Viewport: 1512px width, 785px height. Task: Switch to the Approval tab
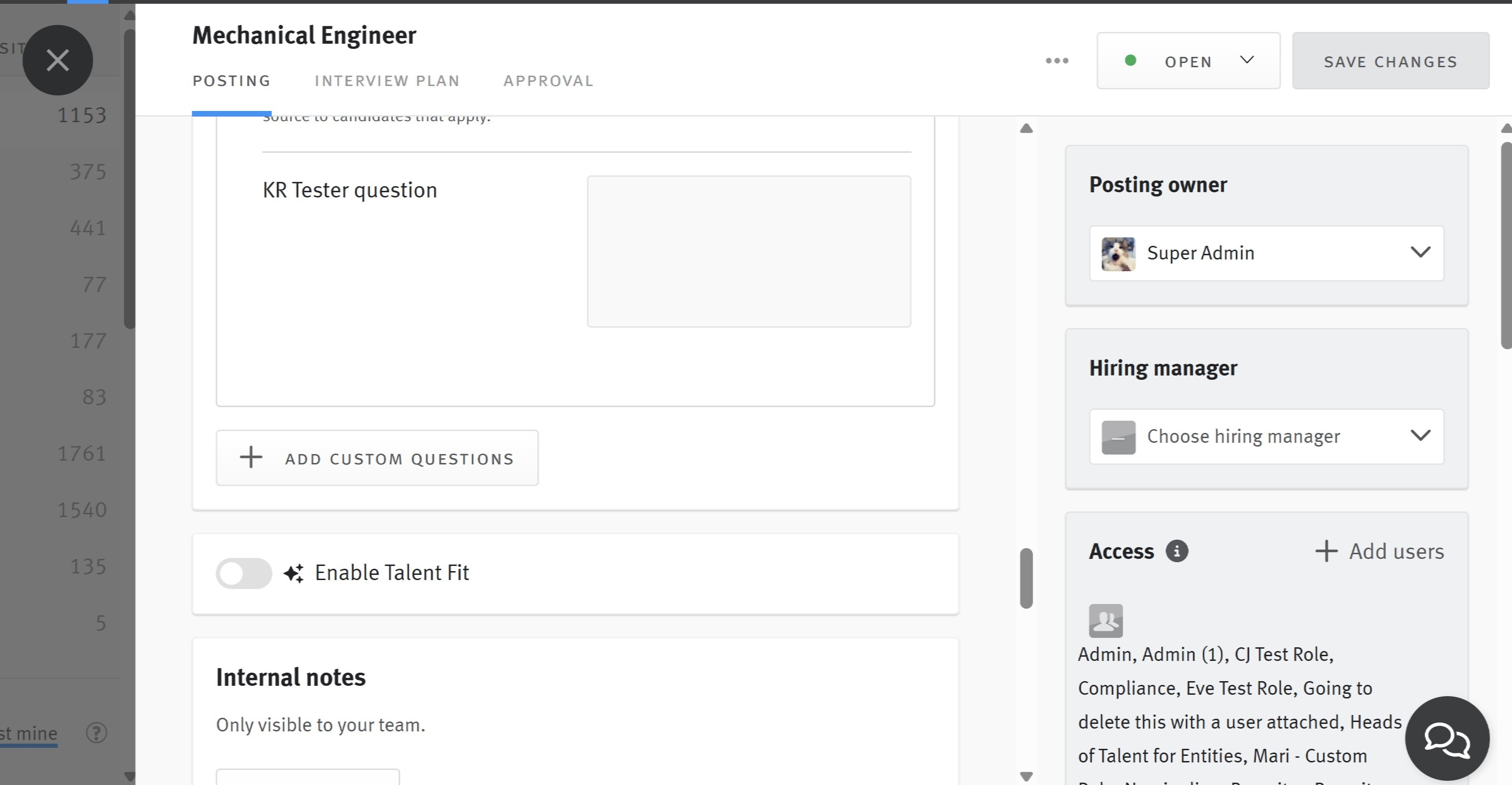(548, 81)
